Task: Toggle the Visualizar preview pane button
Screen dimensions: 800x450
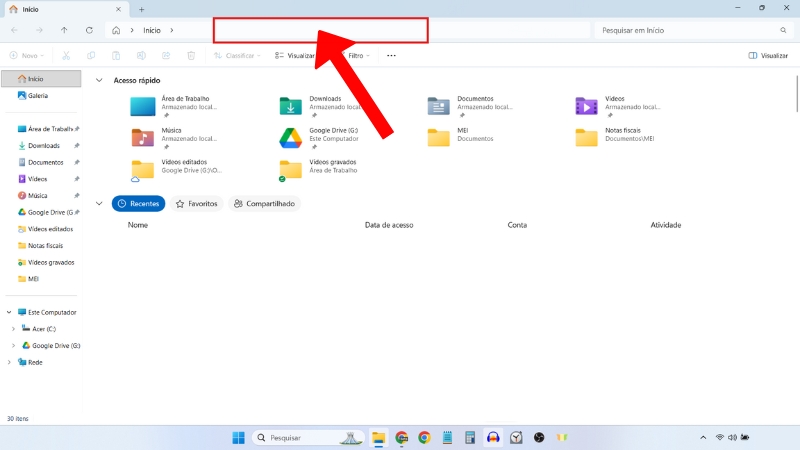Action: (767, 56)
